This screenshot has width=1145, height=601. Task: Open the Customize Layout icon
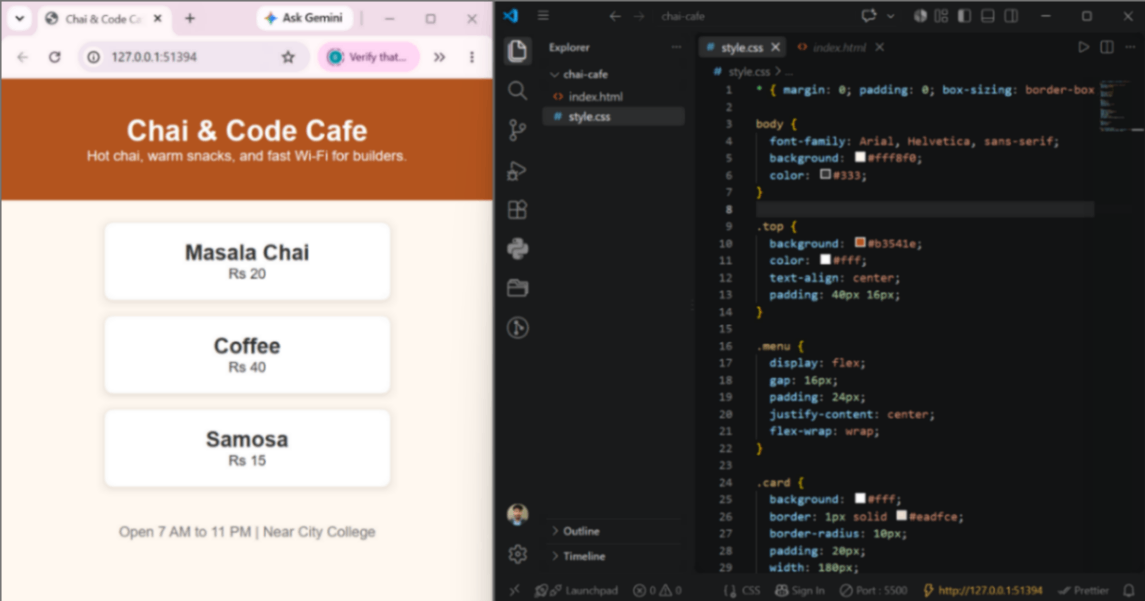coord(941,15)
